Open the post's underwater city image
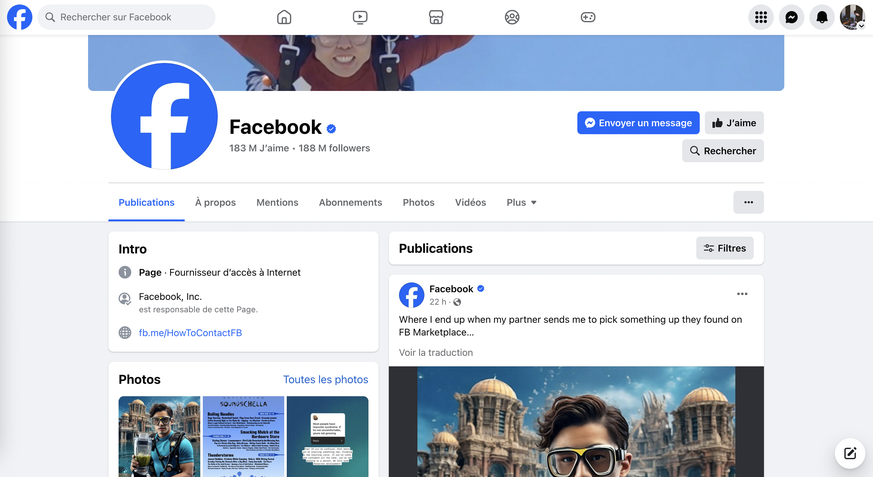This screenshot has width=873, height=477. coord(576,421)
